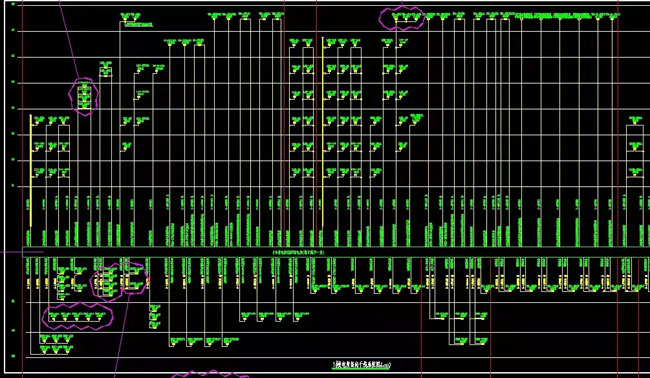
Task: Select the red vertical line near left border
Action: (22, 189)
